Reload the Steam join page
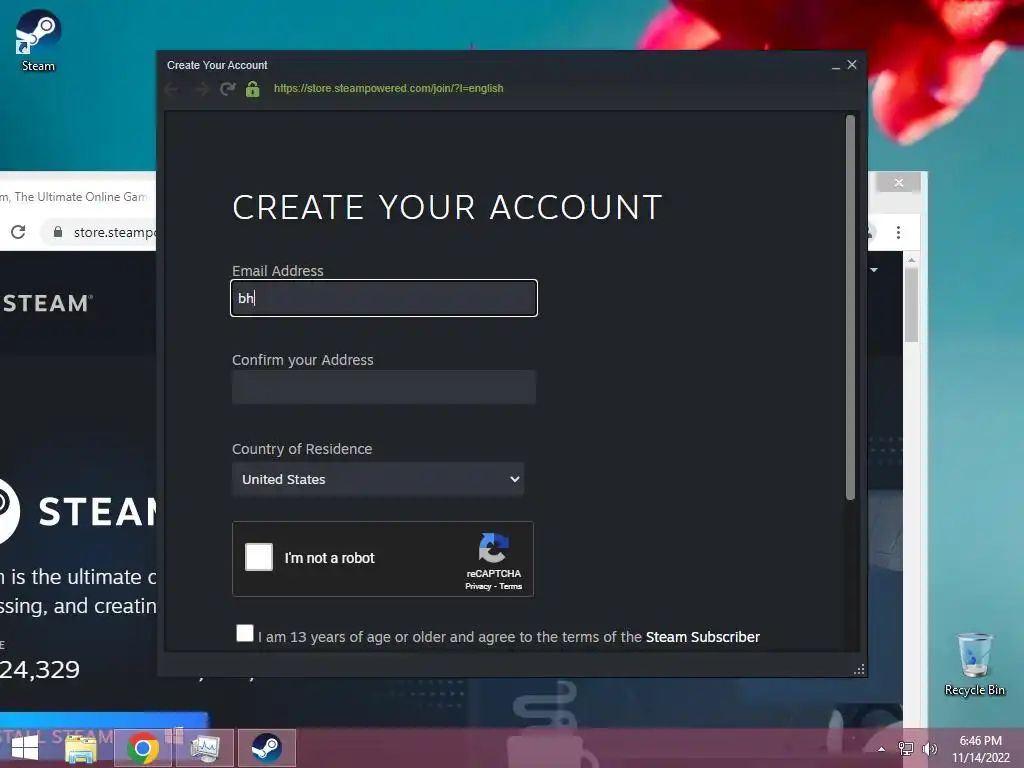The width and height of the screenshot is (1024, 768). pos(227,89)
